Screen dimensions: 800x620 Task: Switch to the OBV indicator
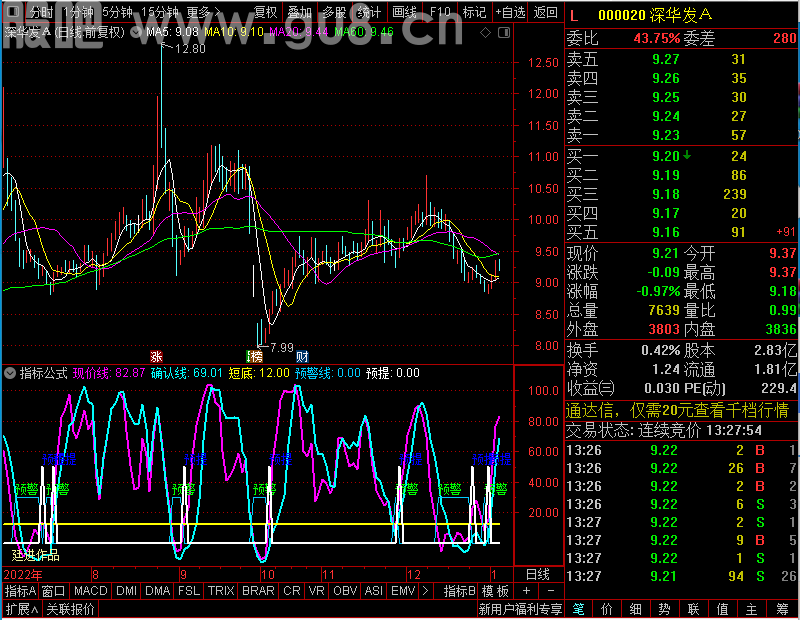coord(344,591)
